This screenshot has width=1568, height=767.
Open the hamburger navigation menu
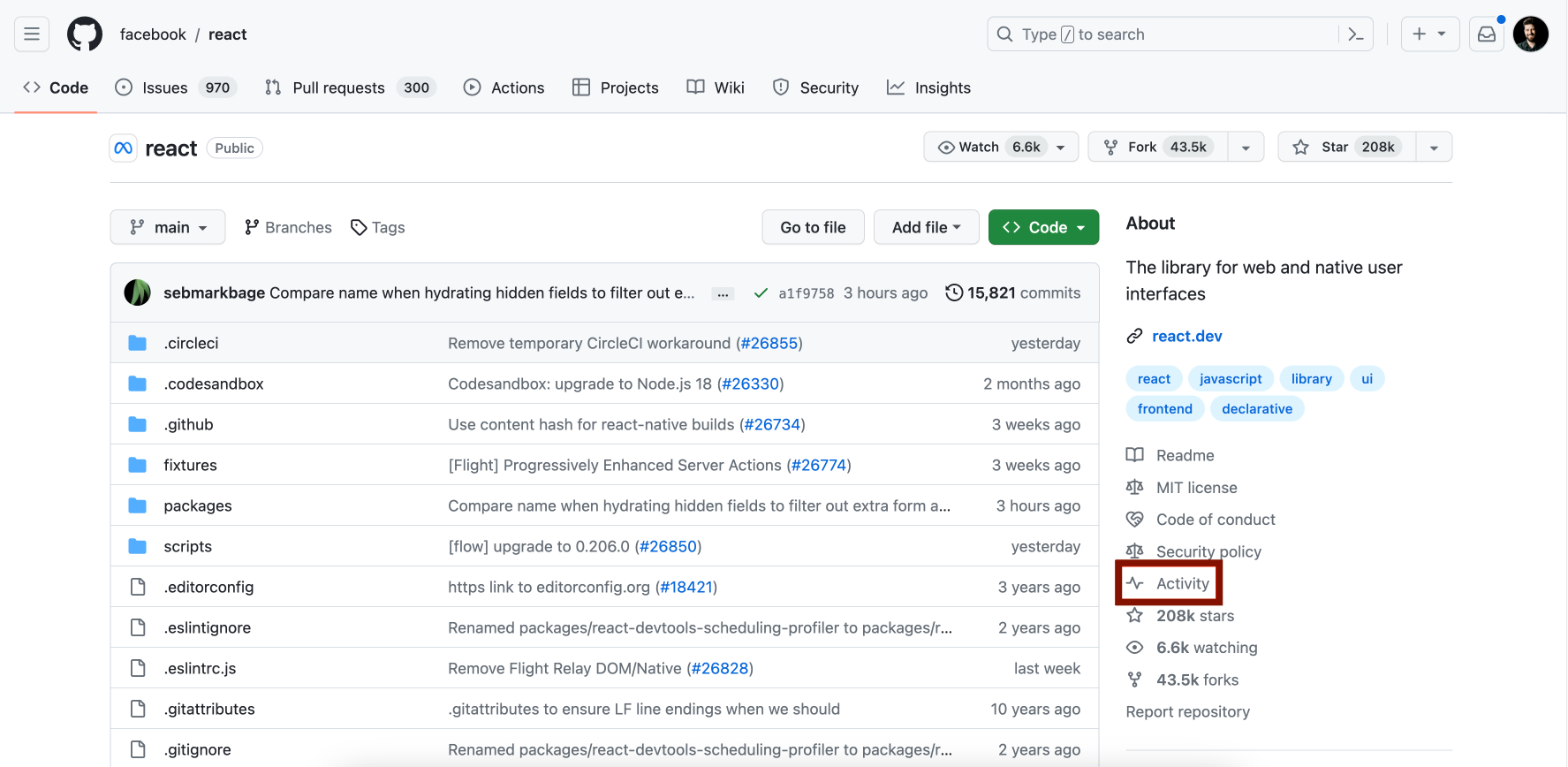coord(32,34)
